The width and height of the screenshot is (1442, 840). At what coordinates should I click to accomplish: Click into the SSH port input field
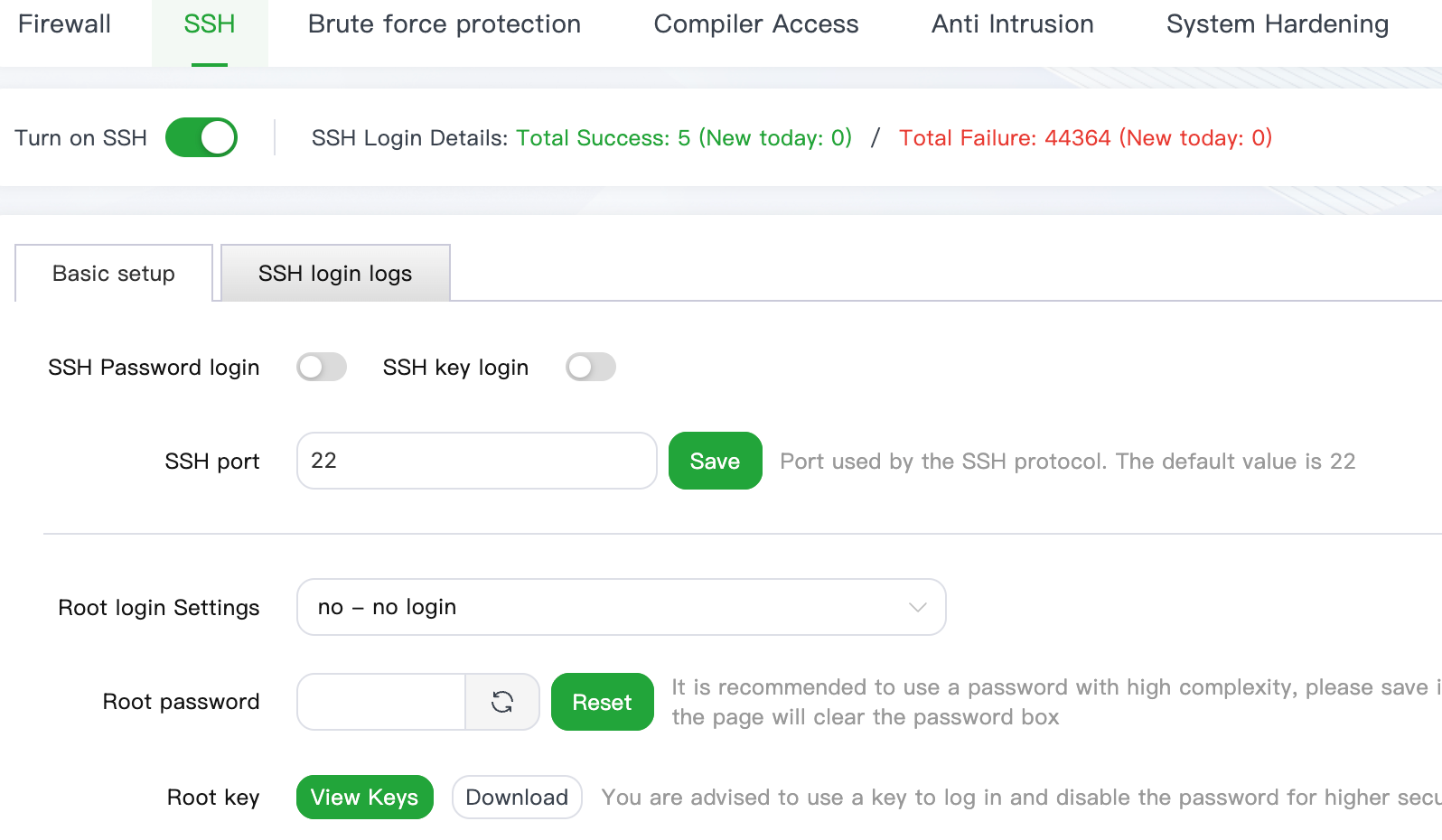pyautogui.click(x=476, y=461)
